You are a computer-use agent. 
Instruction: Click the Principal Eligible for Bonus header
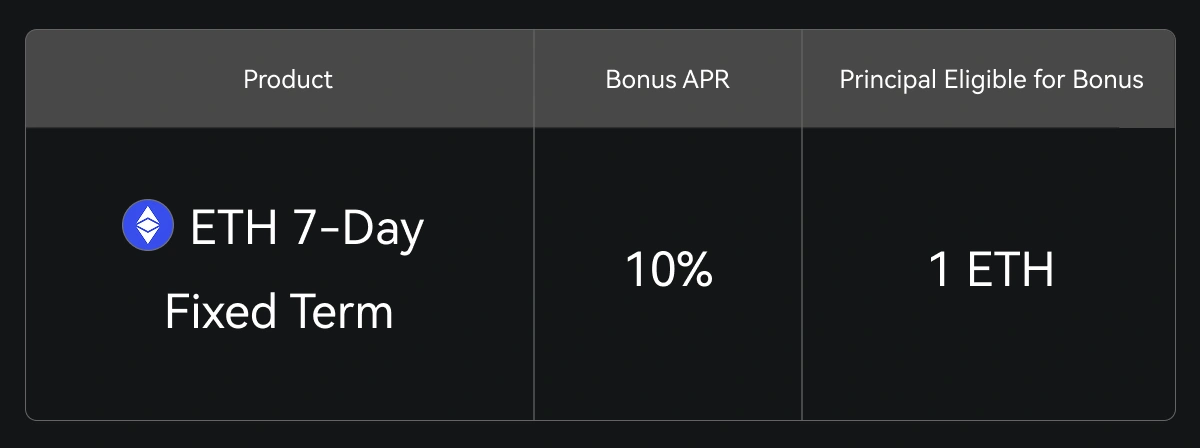point(991,79)
